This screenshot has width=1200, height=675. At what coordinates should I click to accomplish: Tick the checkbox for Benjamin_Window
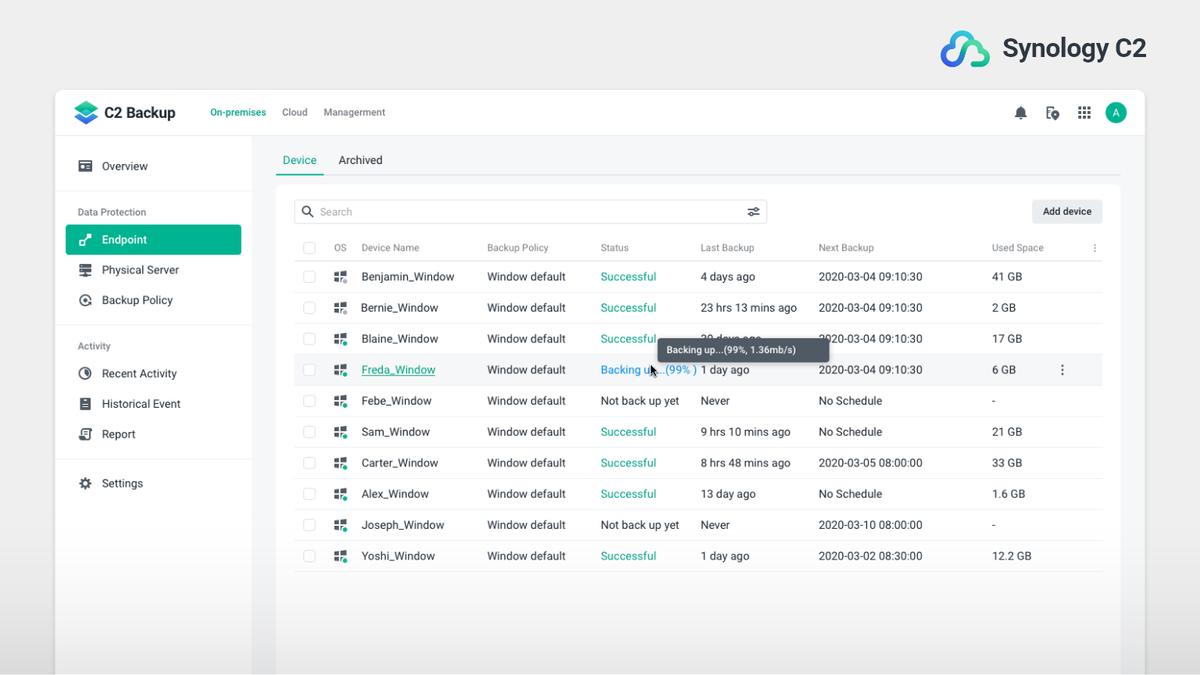[x=309, y=277]
